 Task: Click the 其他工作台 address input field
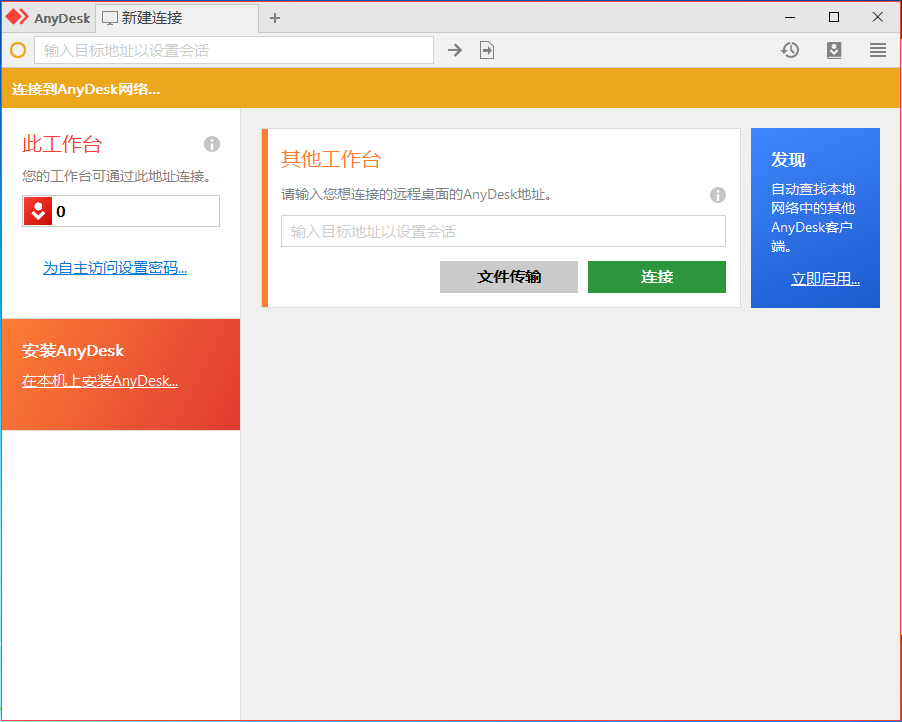[x=502, y=231]
